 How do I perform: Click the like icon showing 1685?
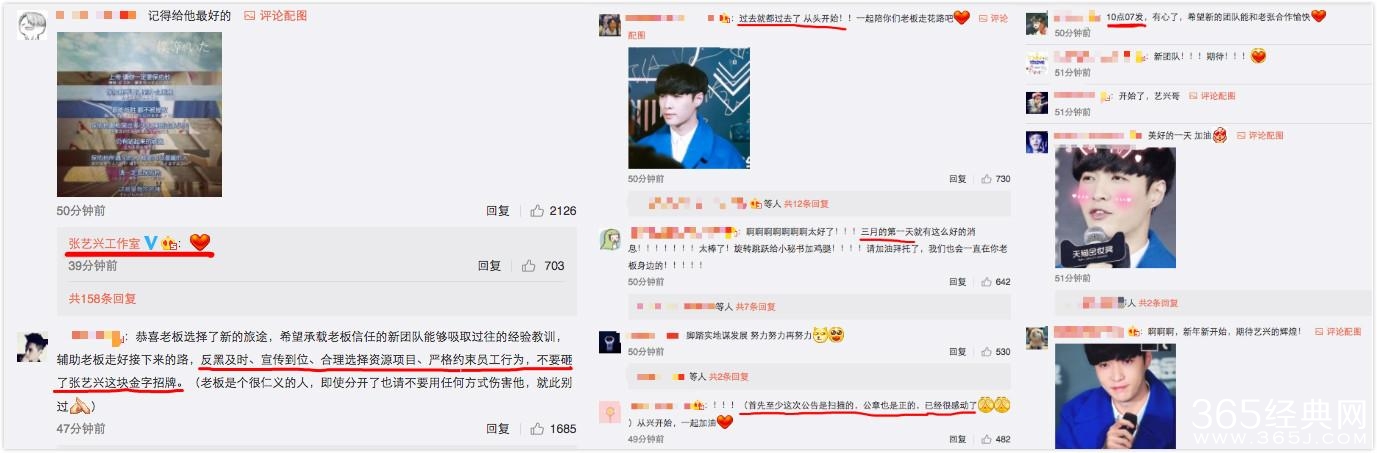tap(537, 429)
